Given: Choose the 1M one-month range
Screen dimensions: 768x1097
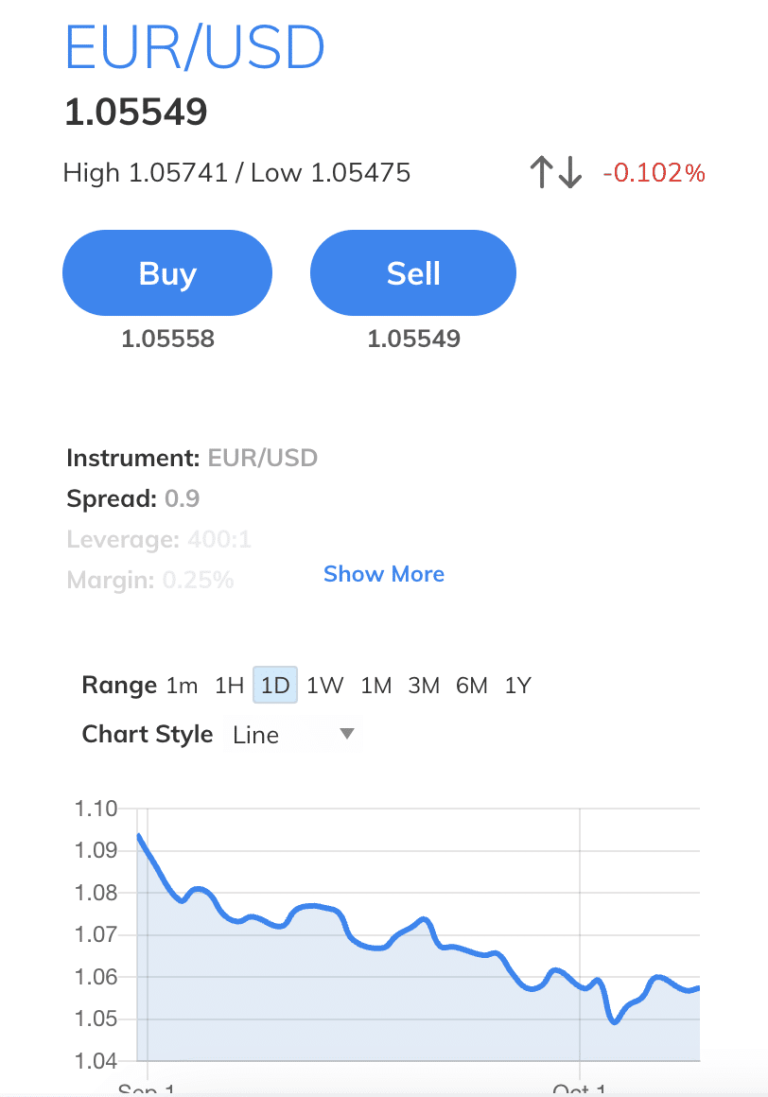Looking at the screenshot, I should tap(376, 686).
